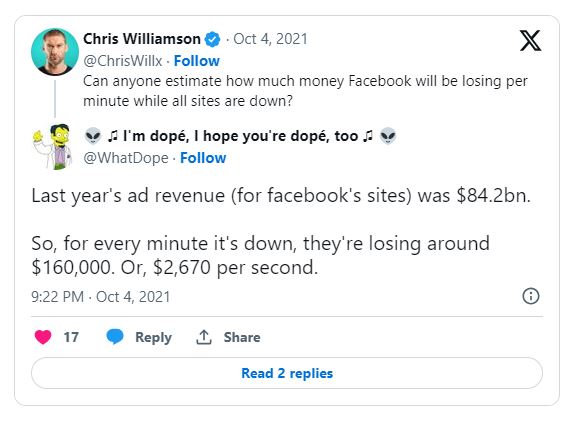Click the blue verified badge
The height and width of the screenshot is (424, 578).
click(212, 39)
